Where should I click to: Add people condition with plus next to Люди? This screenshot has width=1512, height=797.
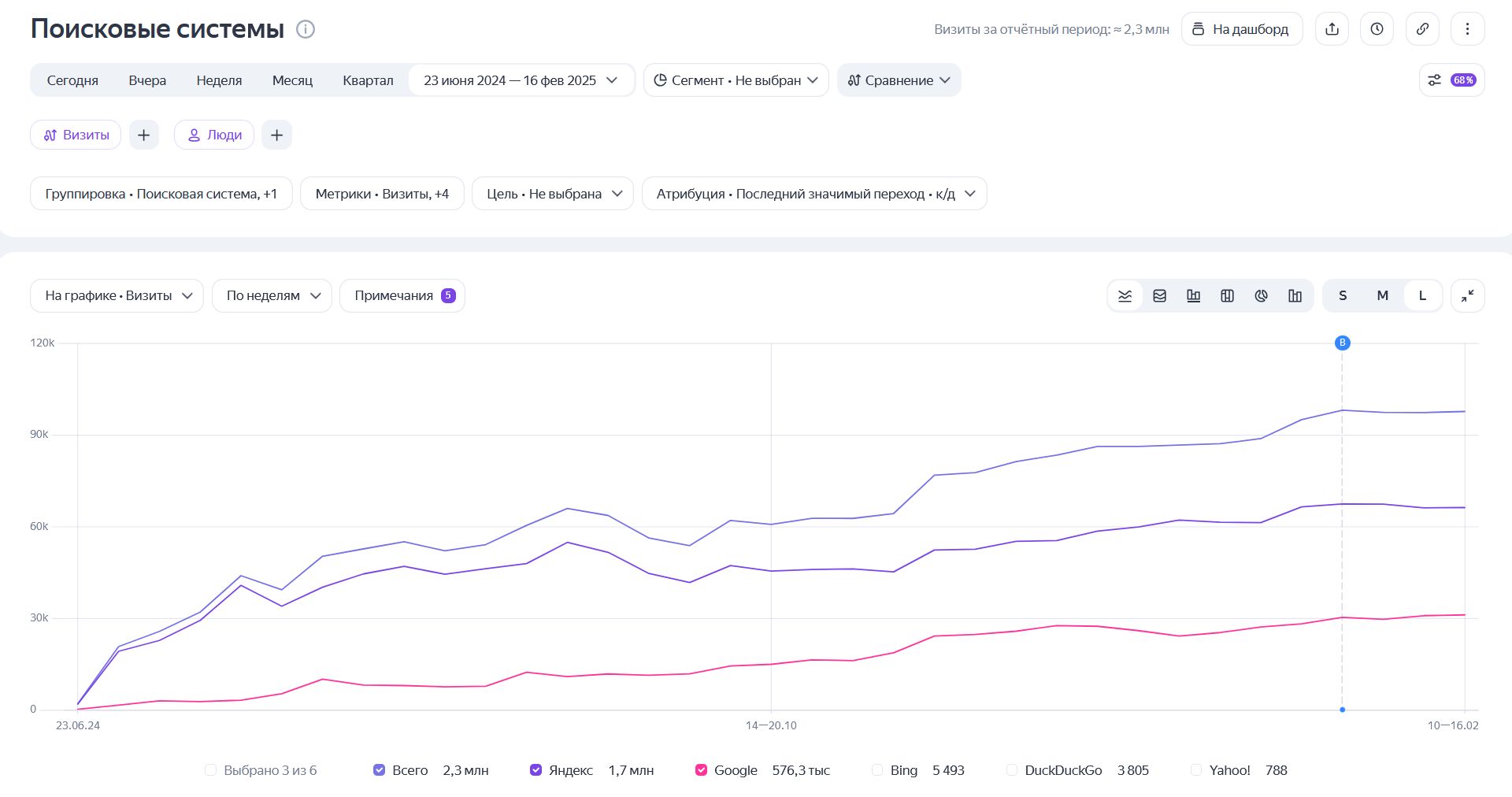276,135
